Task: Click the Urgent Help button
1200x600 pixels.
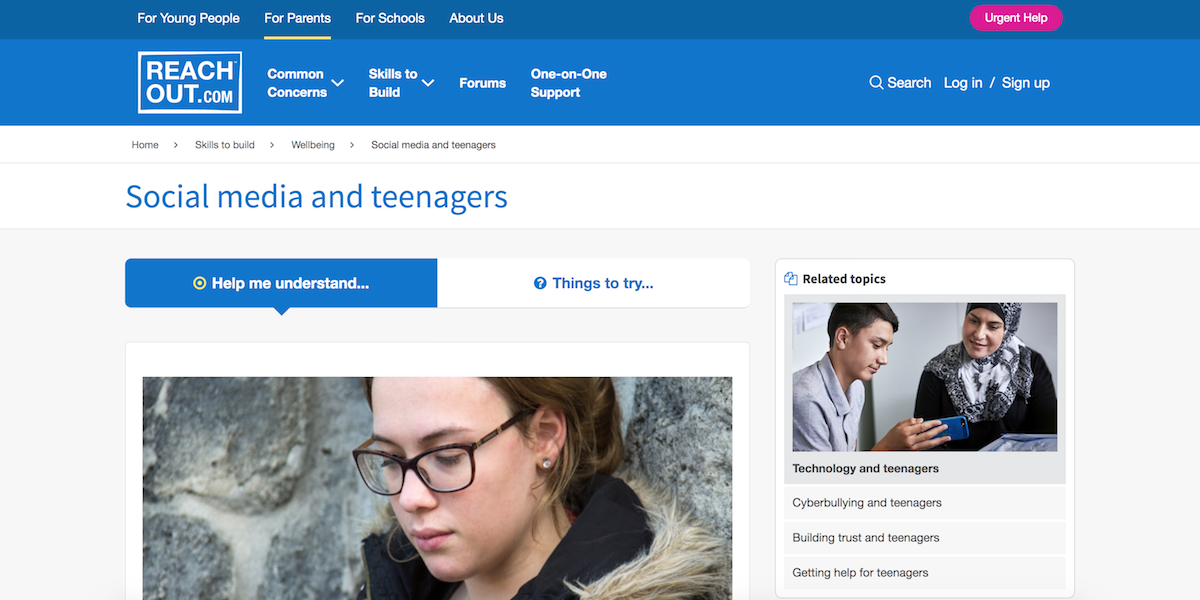Action: 1016,18
